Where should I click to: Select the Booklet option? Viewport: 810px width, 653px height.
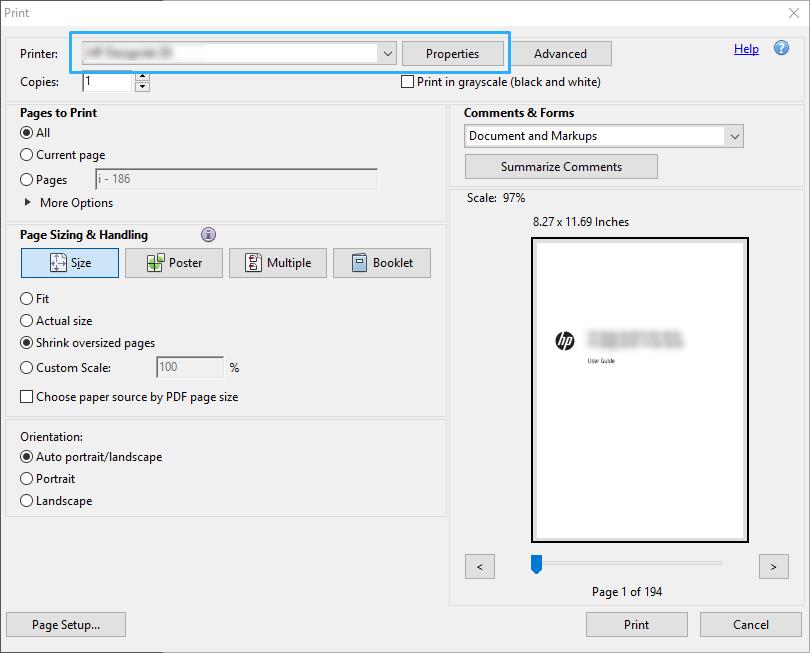(x=382, y=263)
